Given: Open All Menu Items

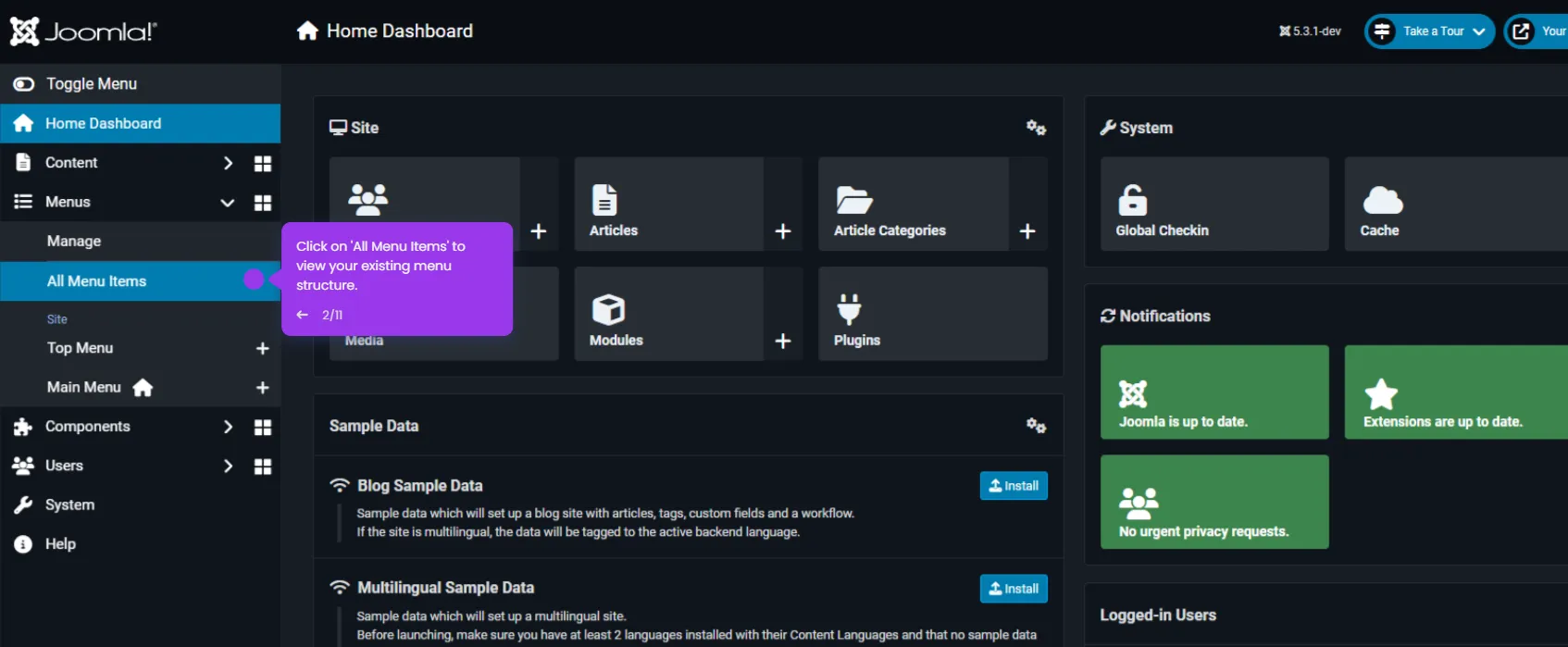Looking at the screenshot, I should [140, 280].
